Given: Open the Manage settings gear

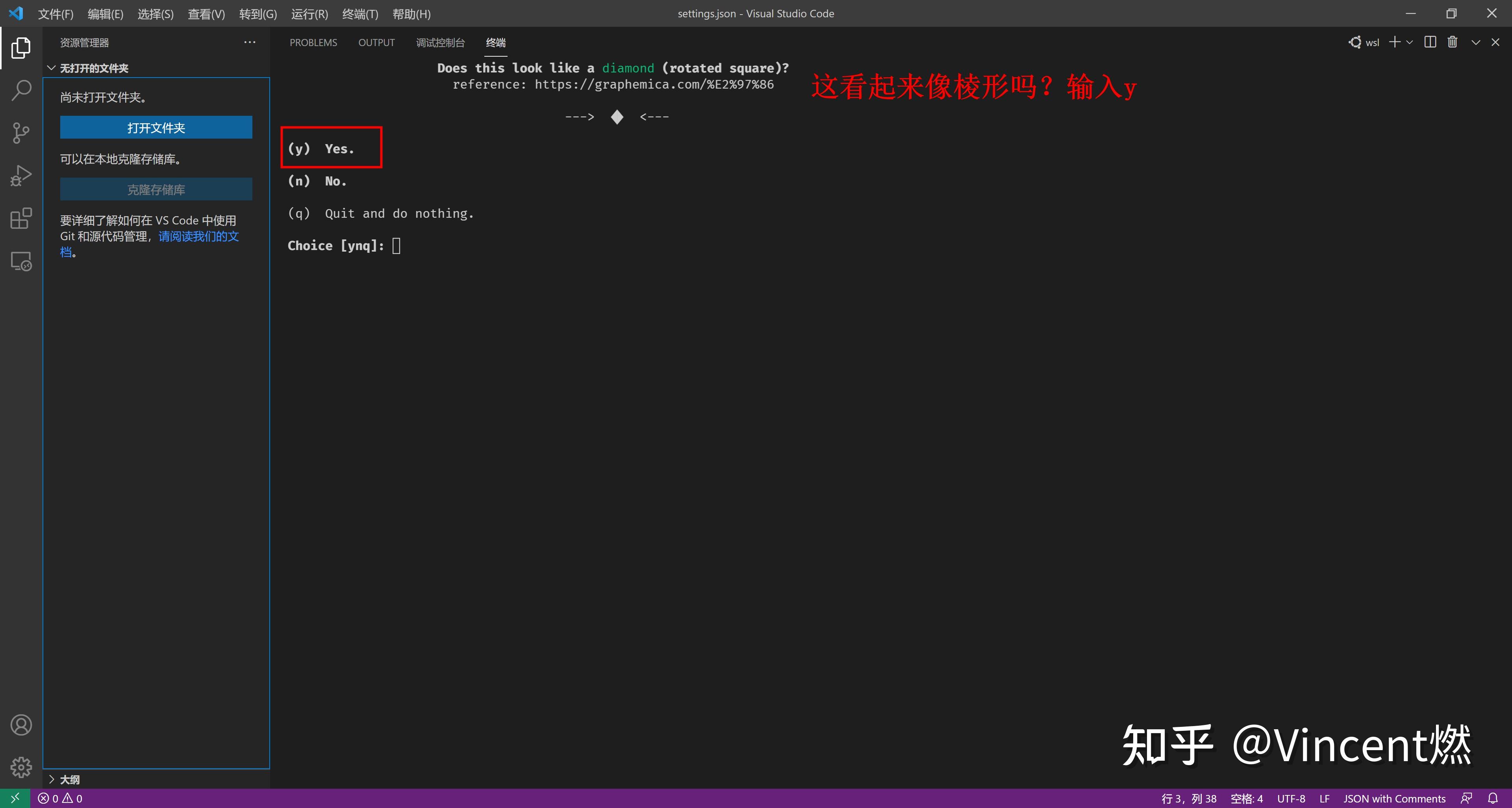Looking at the screenshot, I should (21, 767).
